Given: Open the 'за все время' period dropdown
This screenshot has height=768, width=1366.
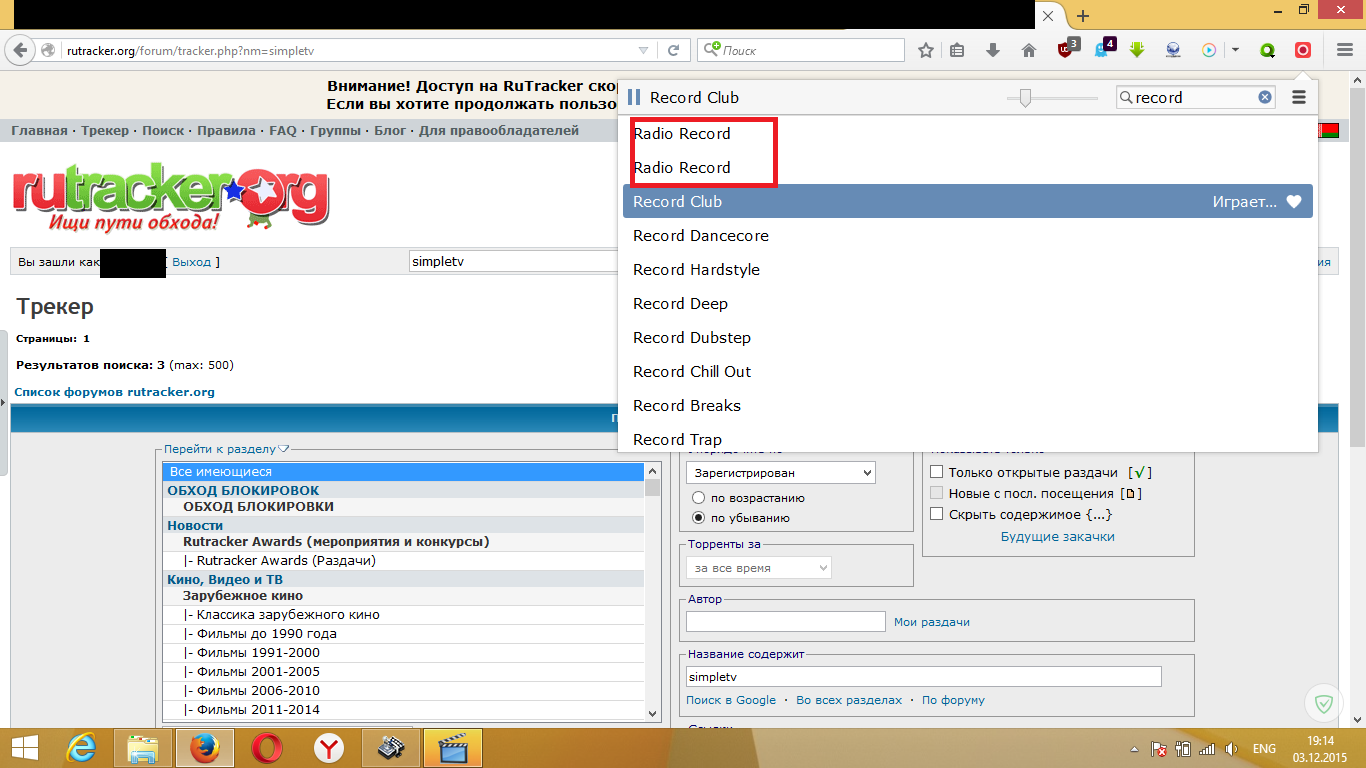Looking at the screenshot, I should coord(758,567).
